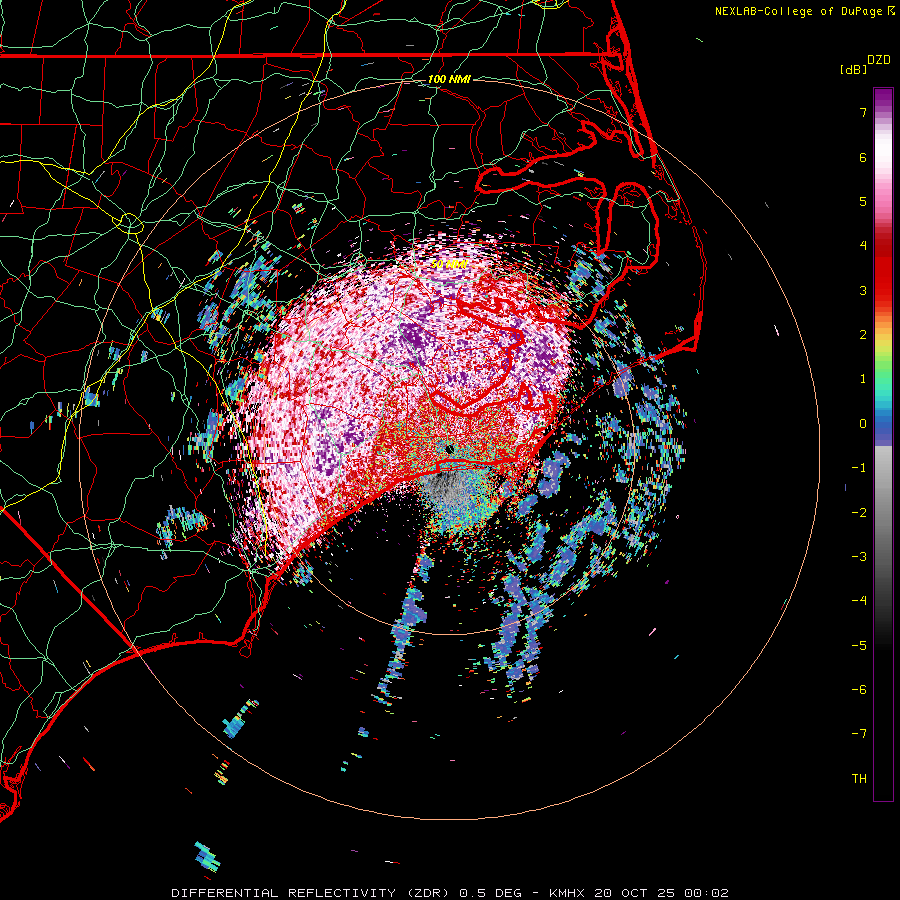Viewport: 900px width, 900px height.
Task: Click the 0 value on the color scale
Action: tap(863, 424)
